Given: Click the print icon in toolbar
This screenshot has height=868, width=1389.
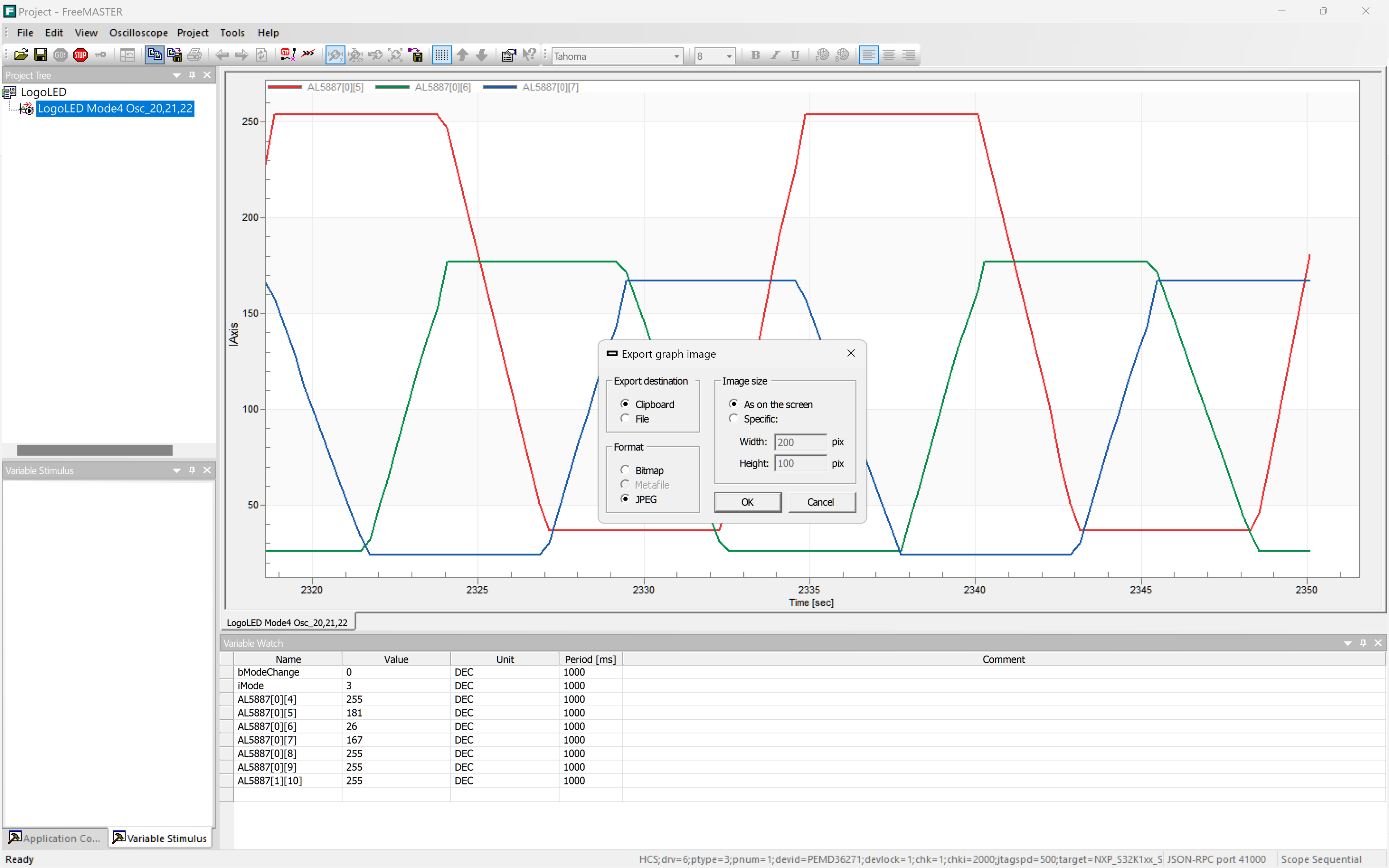Looking at the screenshot, I should point(195,55).
